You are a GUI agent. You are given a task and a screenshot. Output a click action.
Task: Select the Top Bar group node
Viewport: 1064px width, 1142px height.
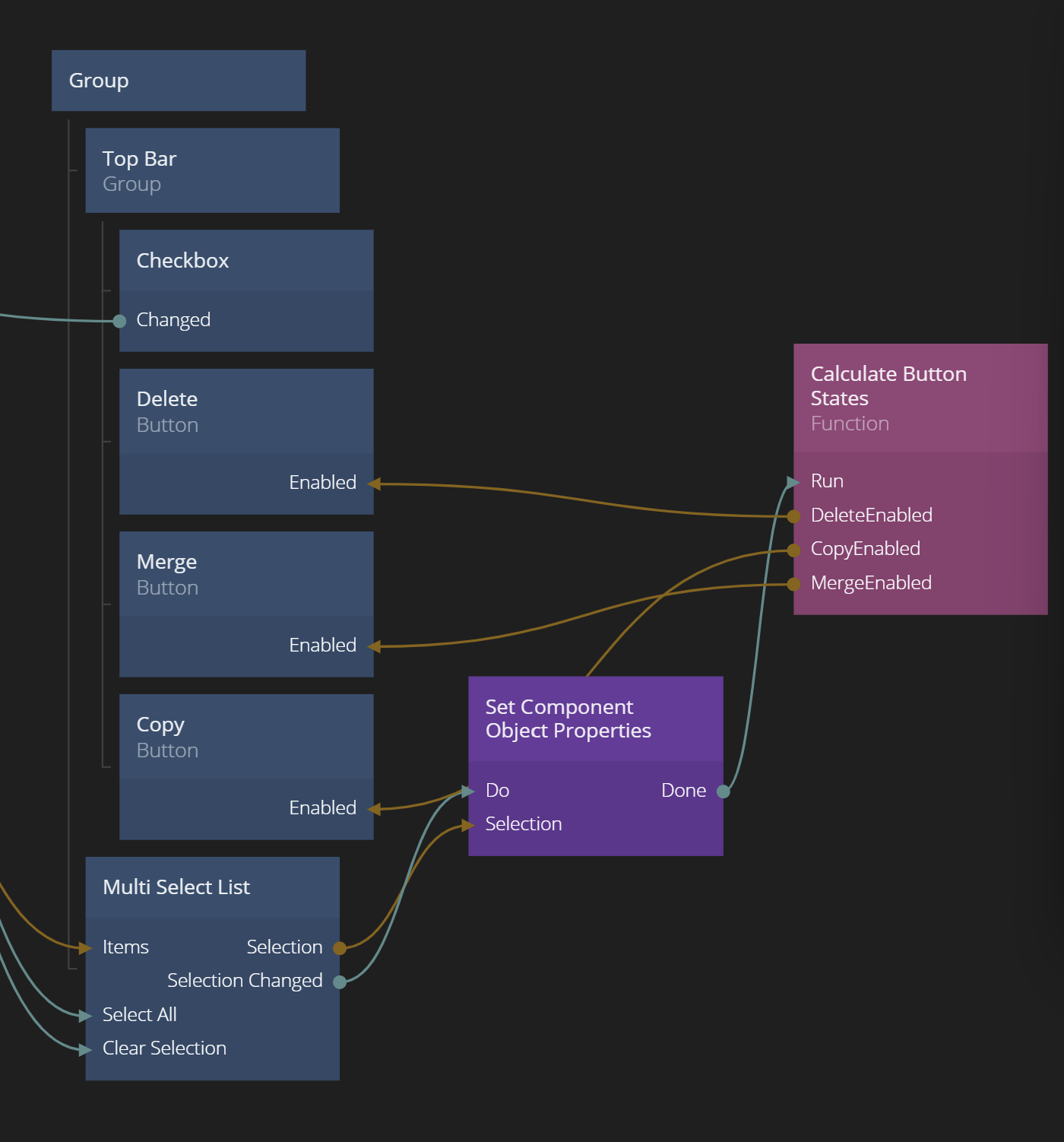tap(212, 170)
